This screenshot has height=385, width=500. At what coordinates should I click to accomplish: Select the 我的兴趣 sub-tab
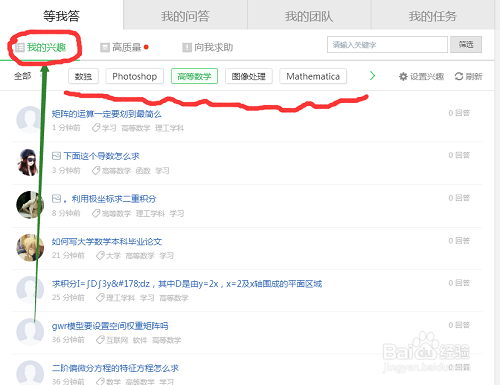(x=41, y=47)
